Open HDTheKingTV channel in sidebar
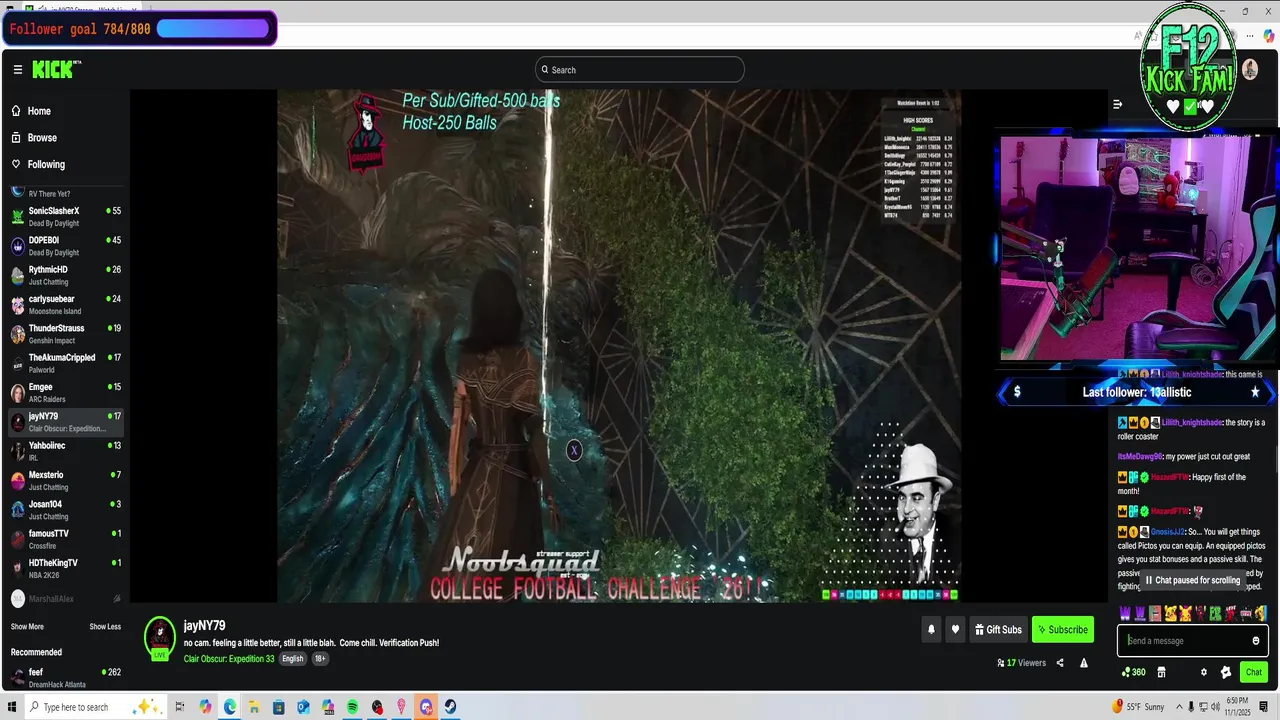The height and width of the screenshot is (720, 1280). [x=66, y=568]
